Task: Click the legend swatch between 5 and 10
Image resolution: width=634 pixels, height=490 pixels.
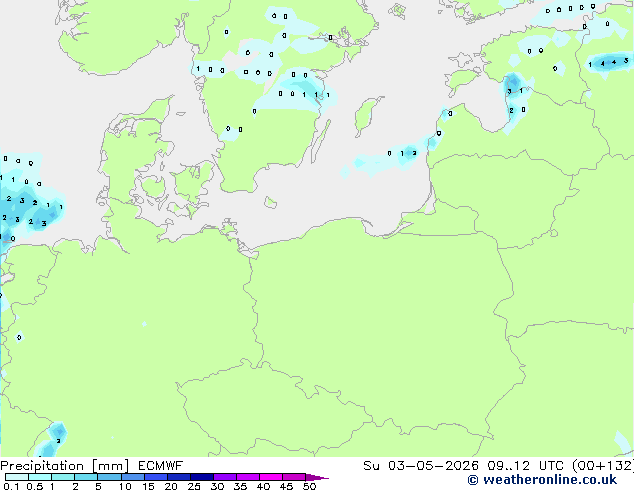Action: pyautogui.click(x=109, y=477)
